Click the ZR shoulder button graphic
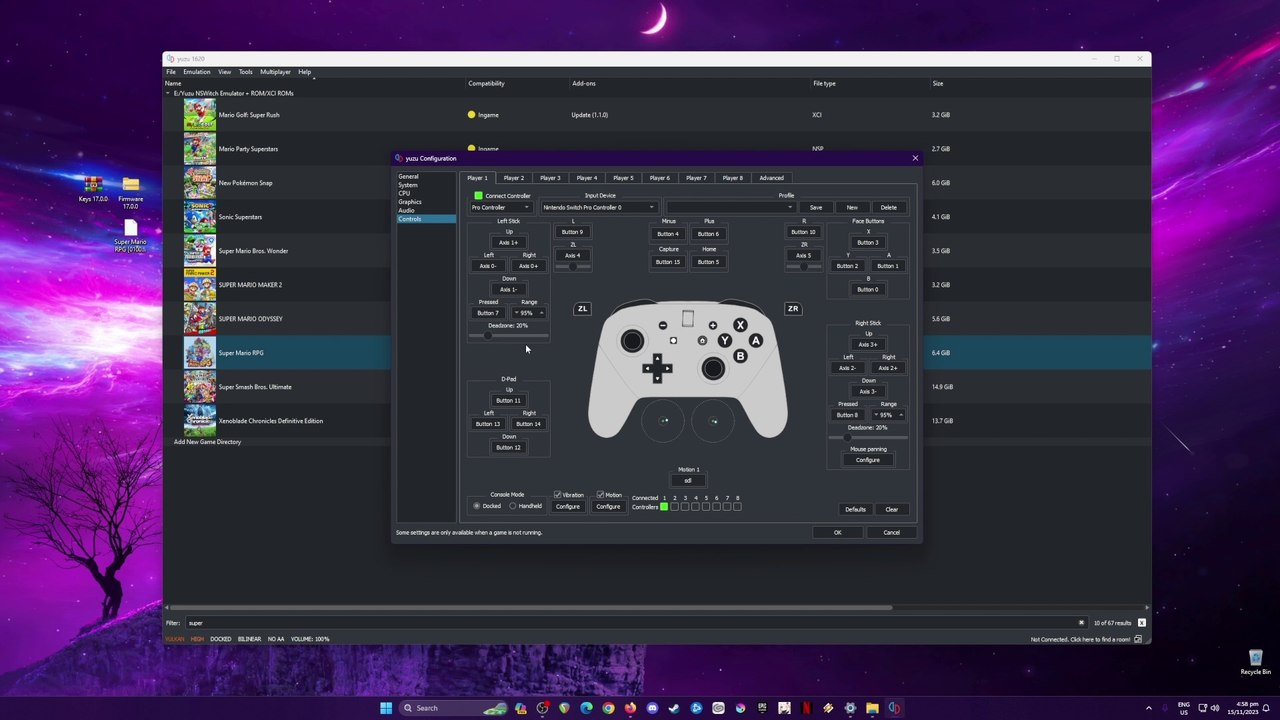This screenshot has width=1280, height=720. tap(793, 309)
